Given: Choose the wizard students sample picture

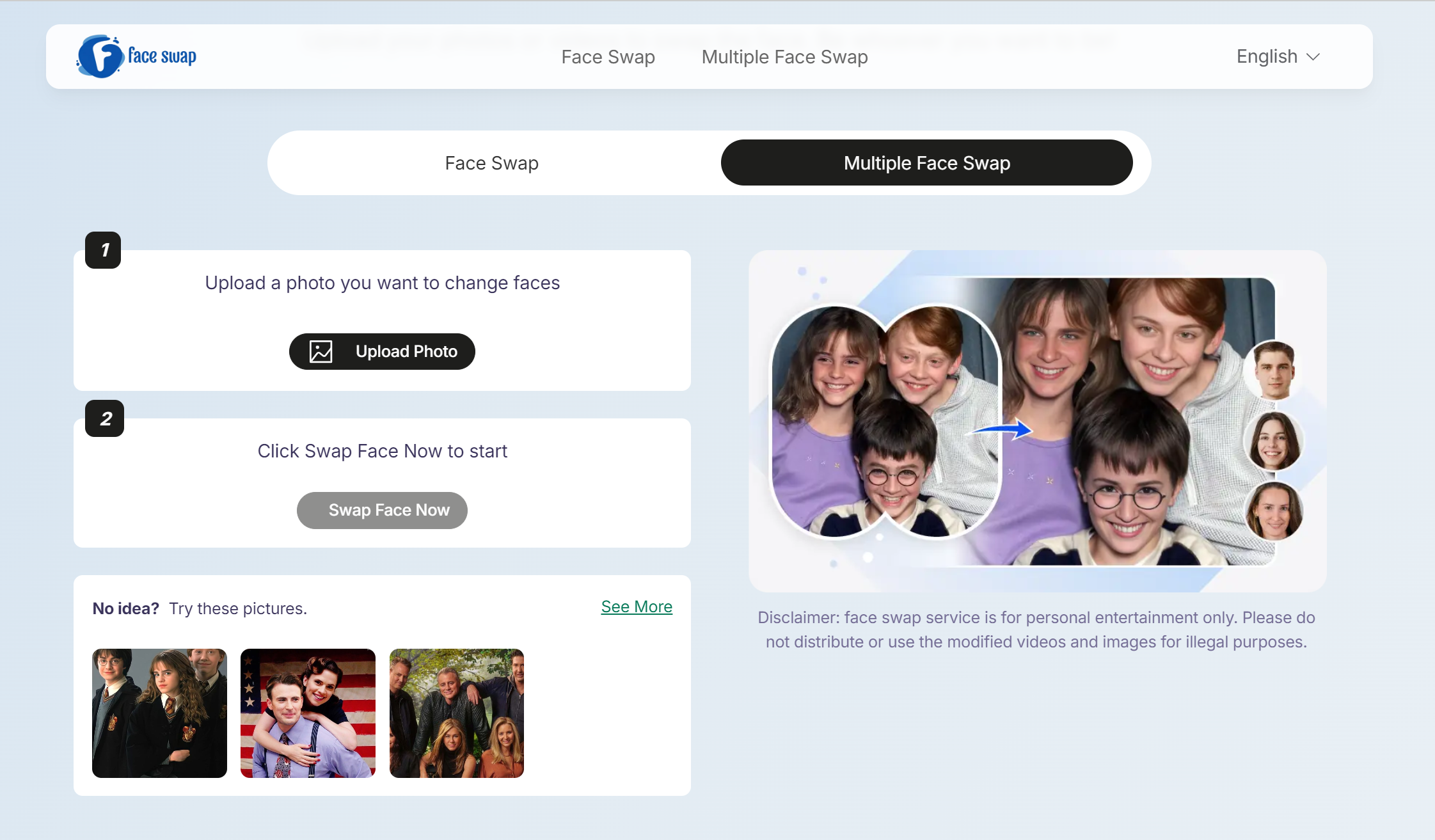Looking at the screenshot, I should 159,713.
